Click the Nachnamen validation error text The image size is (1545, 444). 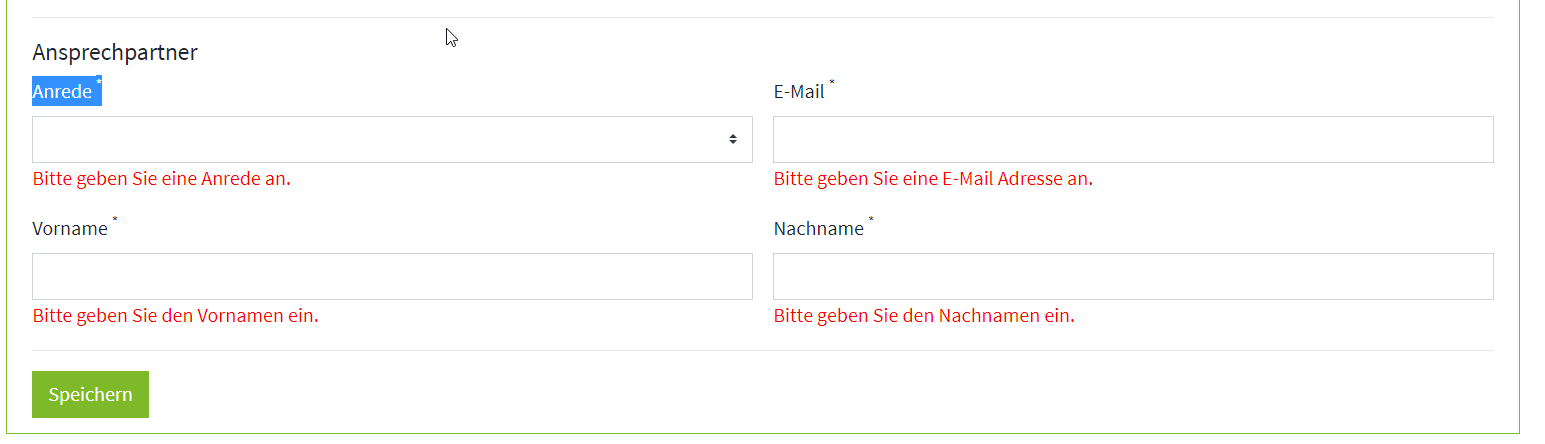tap(924, 316)
